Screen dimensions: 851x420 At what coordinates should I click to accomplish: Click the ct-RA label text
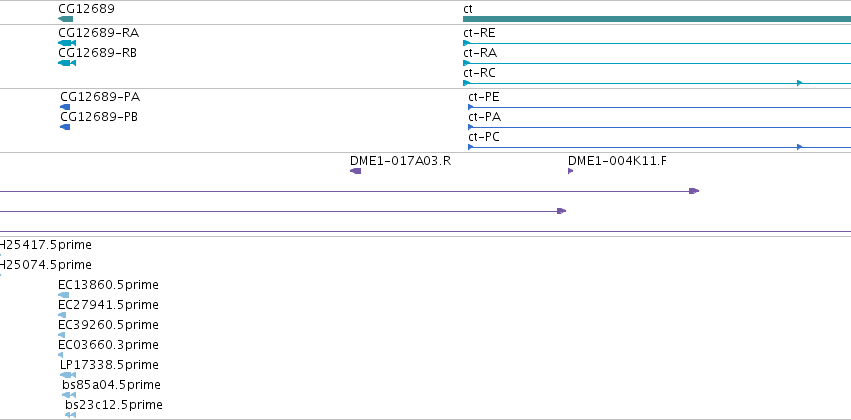[480, 53]
